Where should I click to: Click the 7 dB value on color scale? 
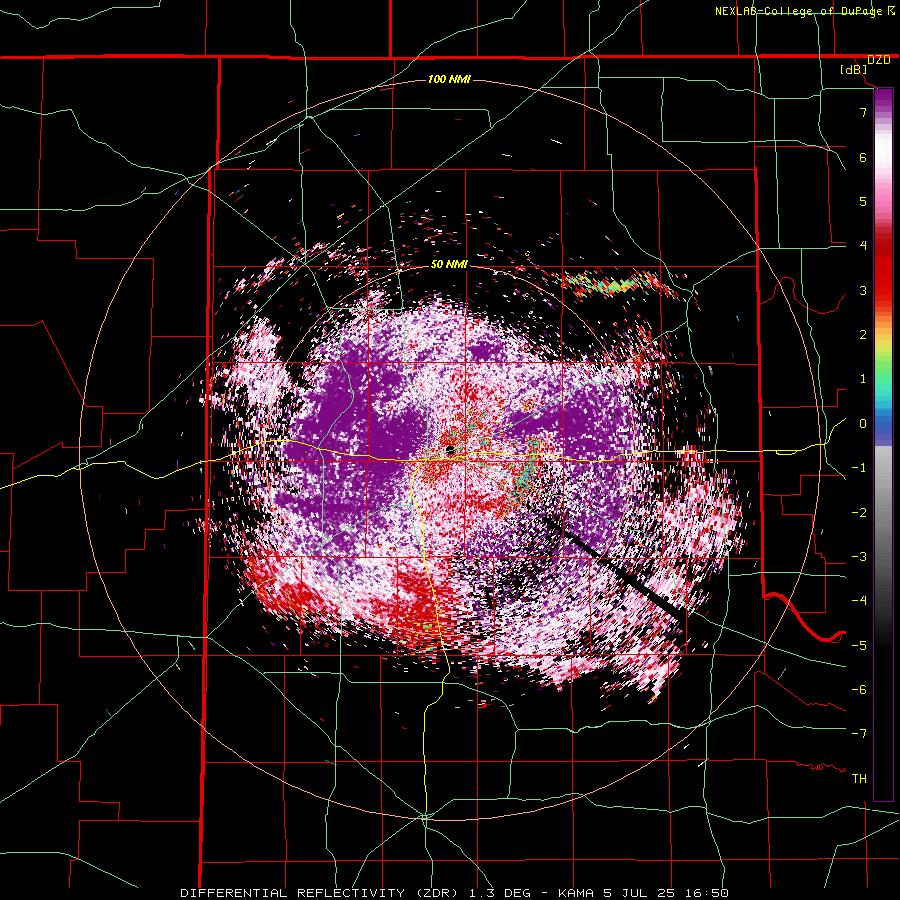[863, 112]
